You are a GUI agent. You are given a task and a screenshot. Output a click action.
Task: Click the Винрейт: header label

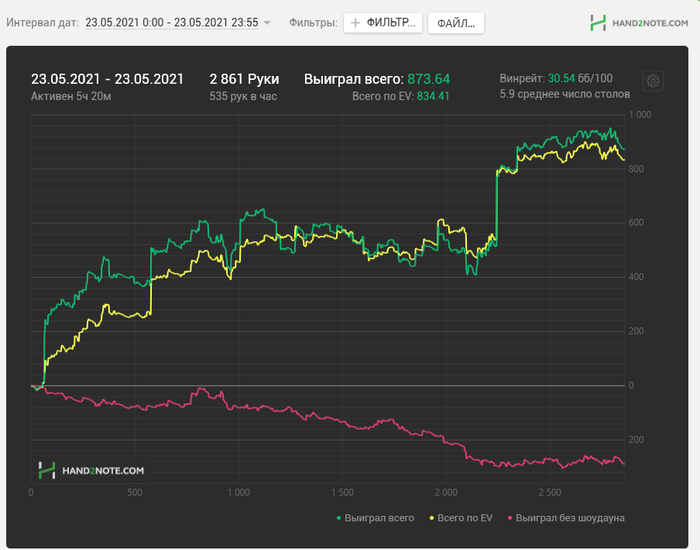click(x=522, y=79)
